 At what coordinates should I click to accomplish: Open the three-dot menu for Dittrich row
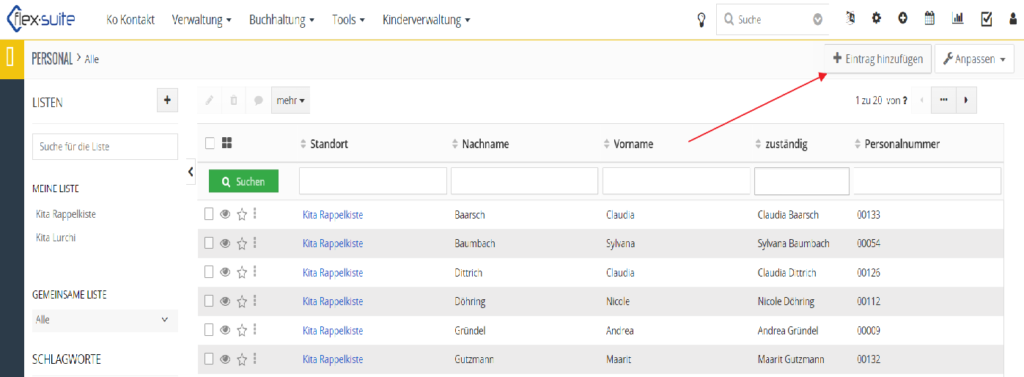[x=254, y=272]
